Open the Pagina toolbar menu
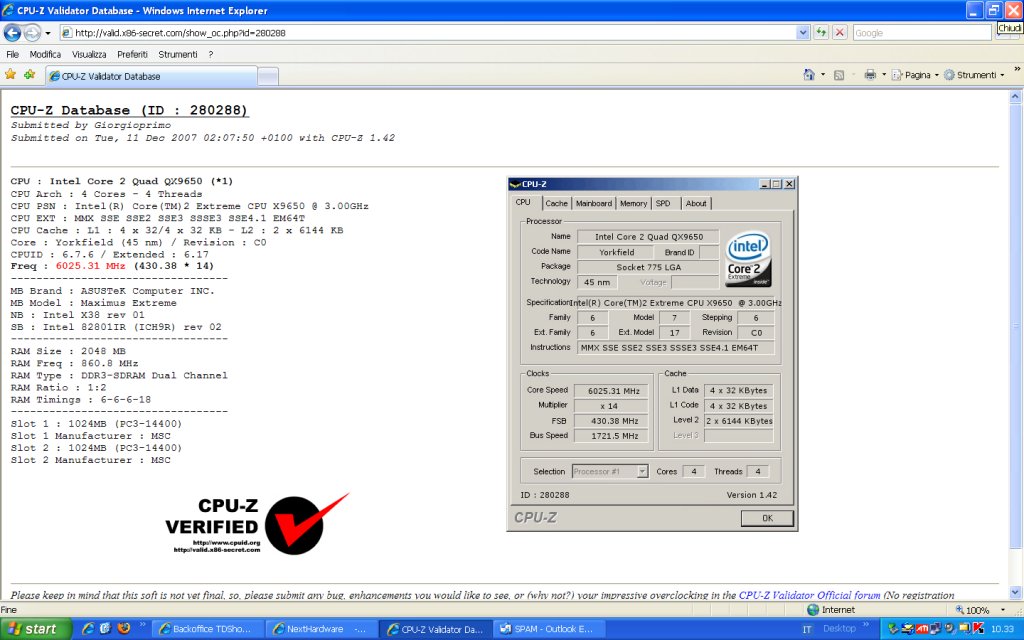 [915, 75]
